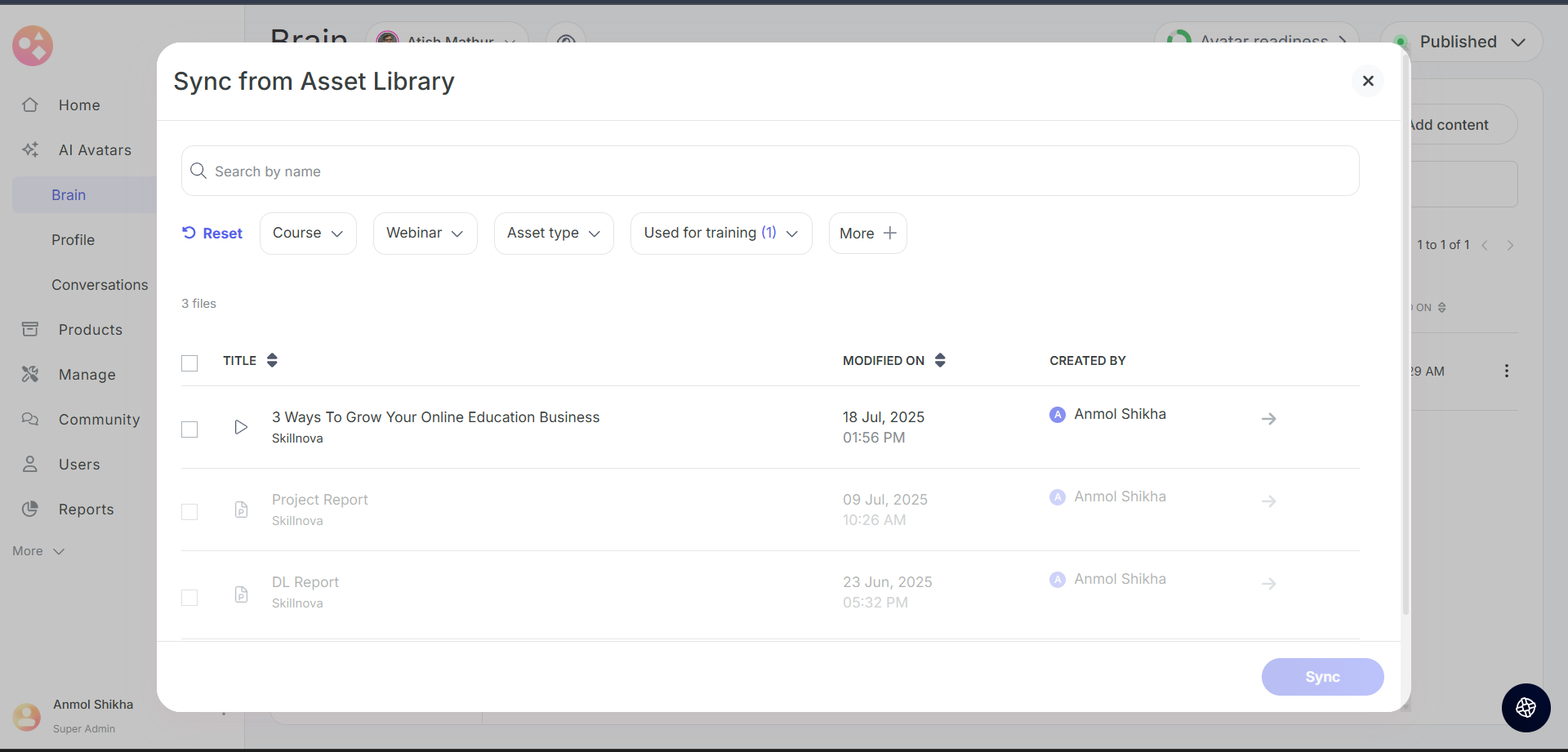Reset all applied filters
1568x752 pixels.
coord(212,234)
